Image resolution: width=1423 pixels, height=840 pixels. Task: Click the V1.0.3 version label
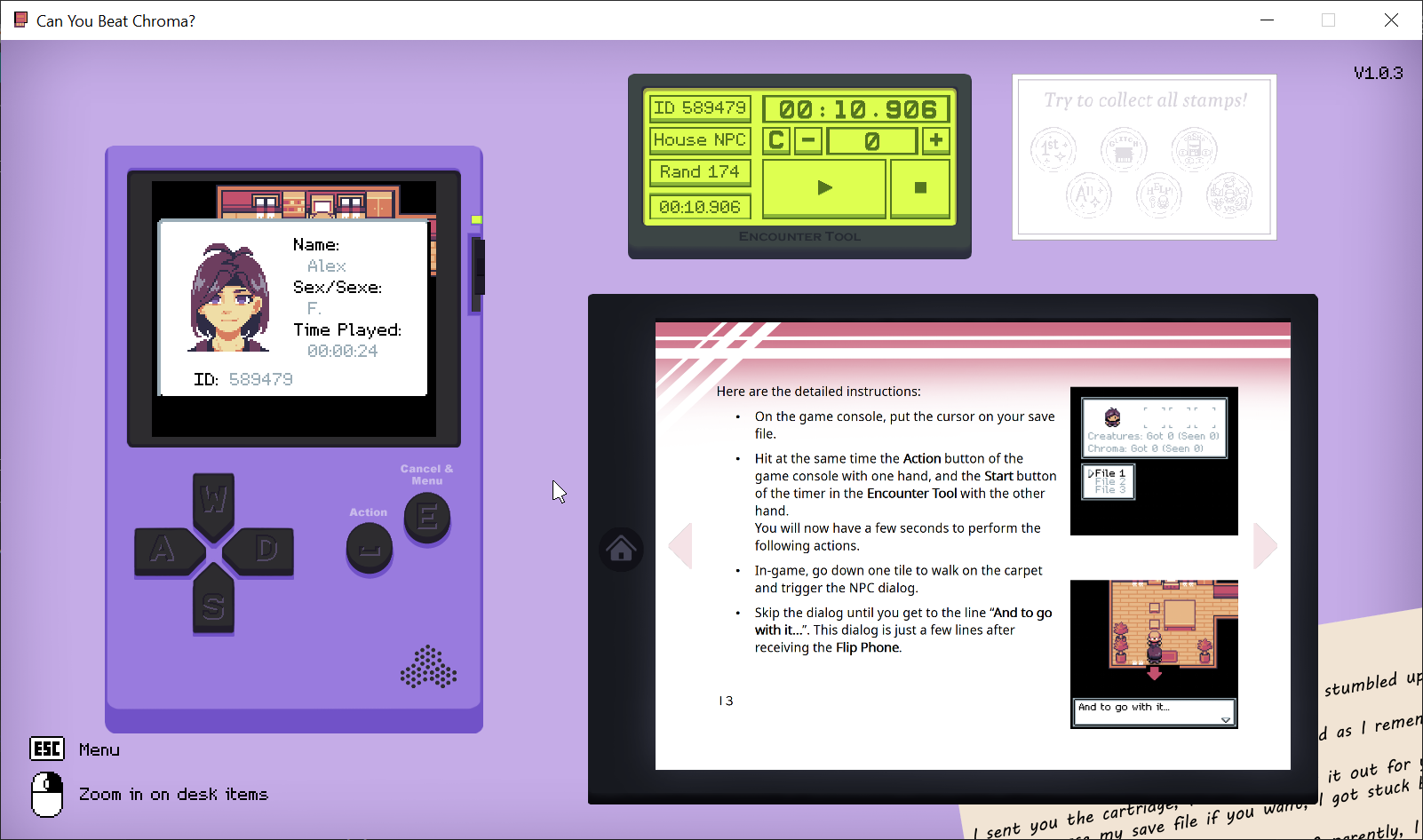coord(1379,73)
